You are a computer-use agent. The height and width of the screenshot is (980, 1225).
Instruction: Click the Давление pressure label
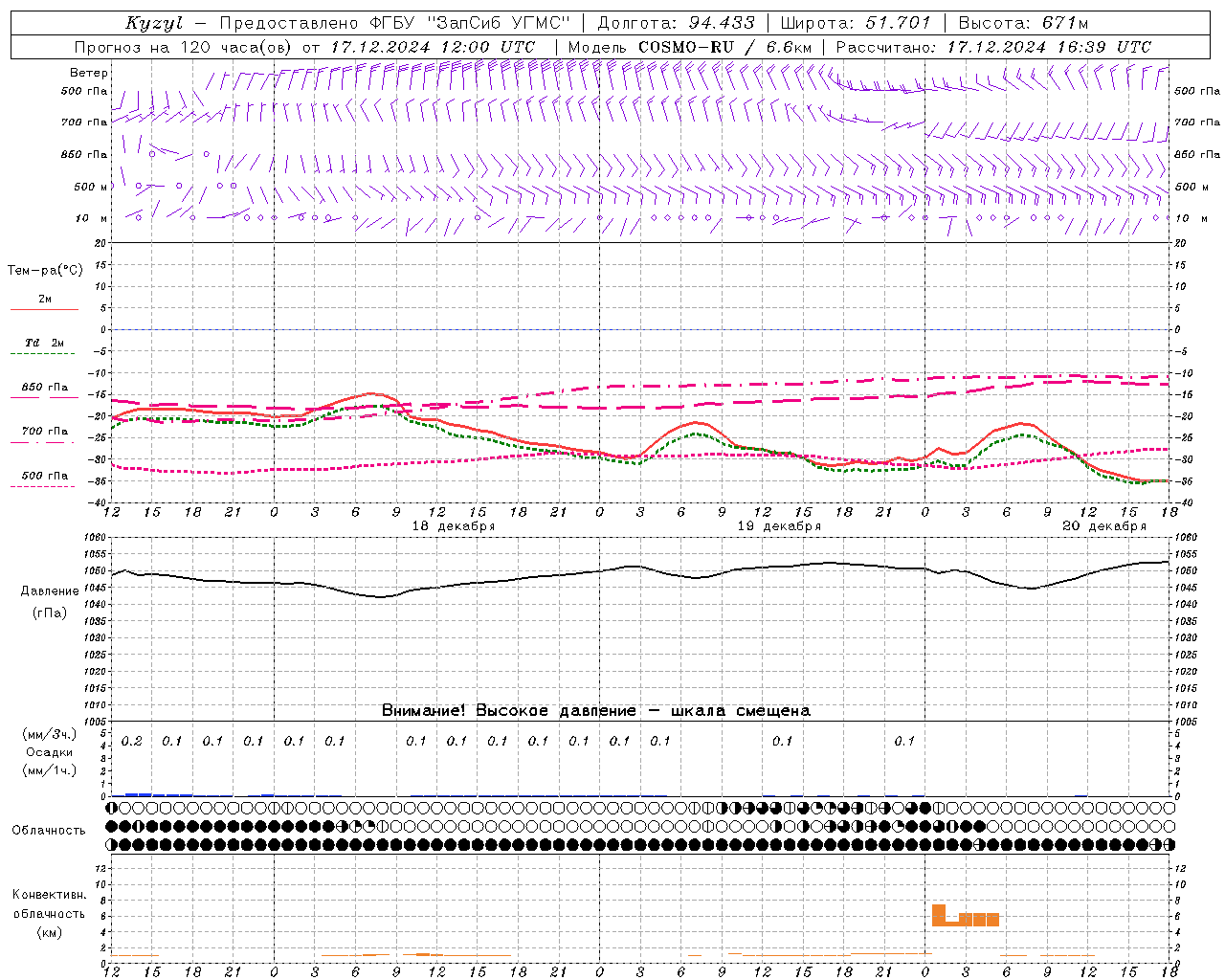[50, 591]
